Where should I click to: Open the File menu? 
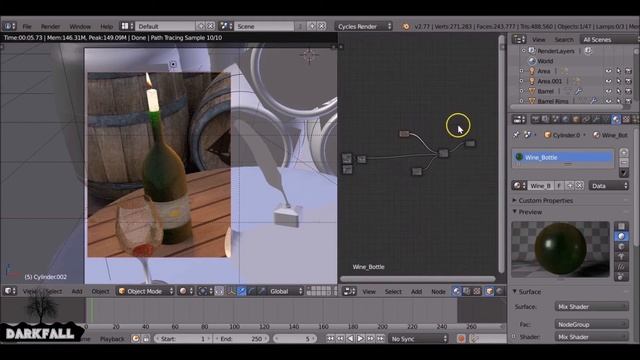[x=27, y=27]
